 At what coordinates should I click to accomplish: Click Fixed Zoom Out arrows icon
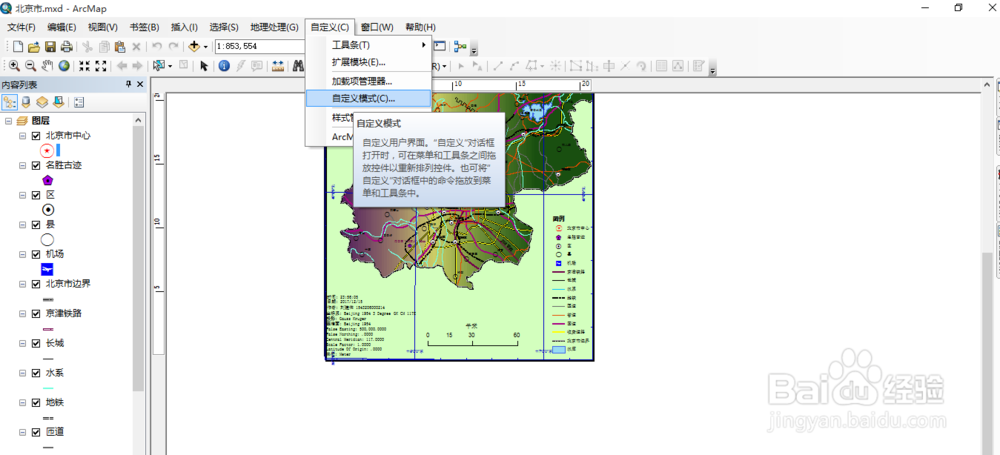click(100, 66)
